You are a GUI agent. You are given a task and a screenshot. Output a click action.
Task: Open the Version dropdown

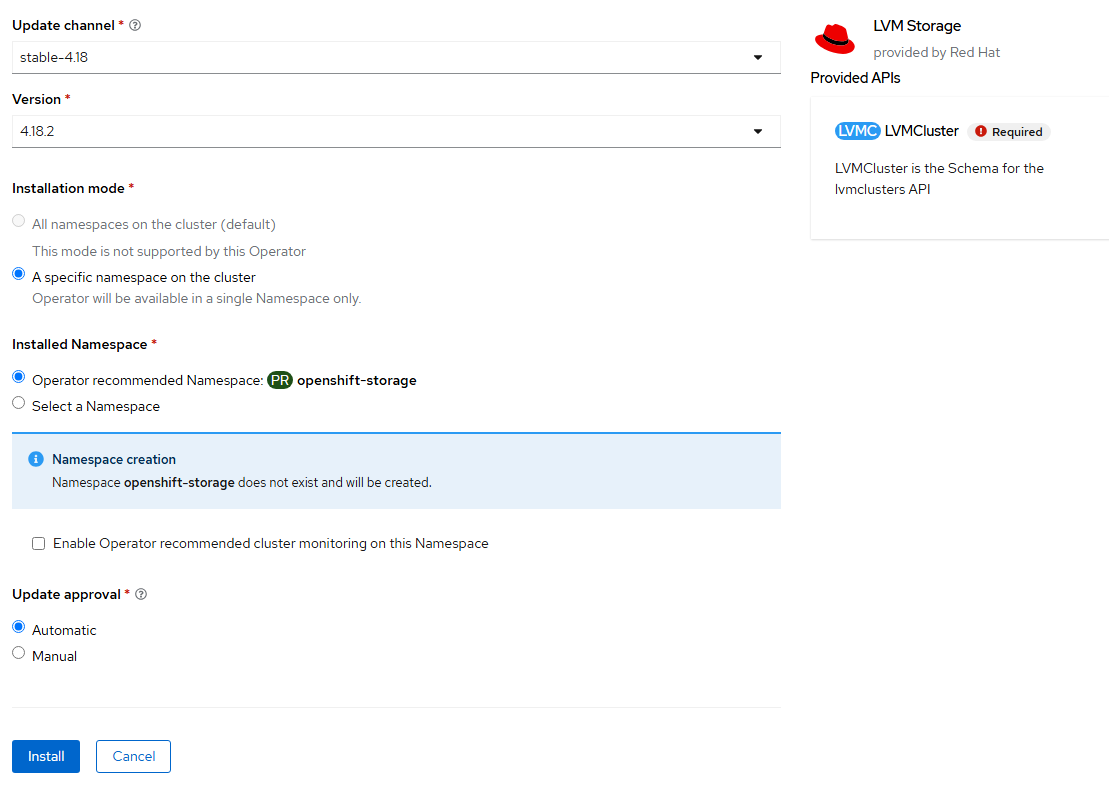click(759, 131)
